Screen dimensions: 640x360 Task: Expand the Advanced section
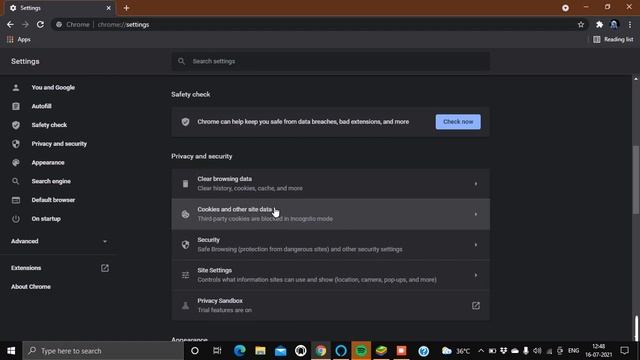[59, 241]
